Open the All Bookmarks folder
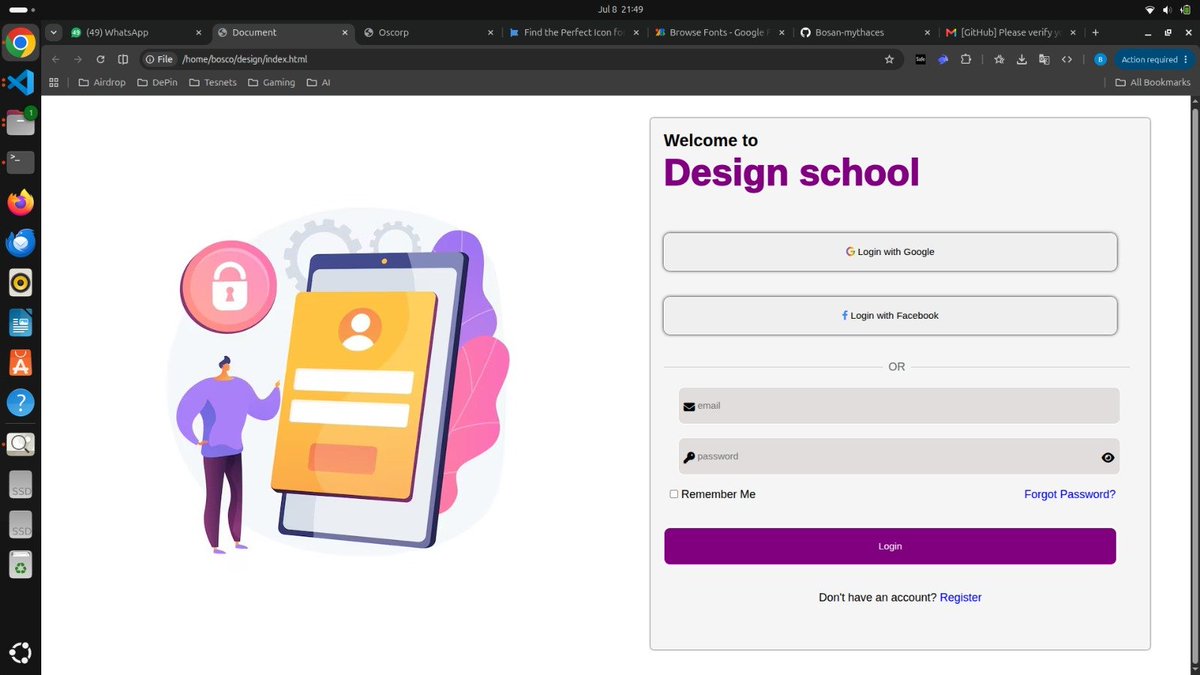 [1153, 82]
